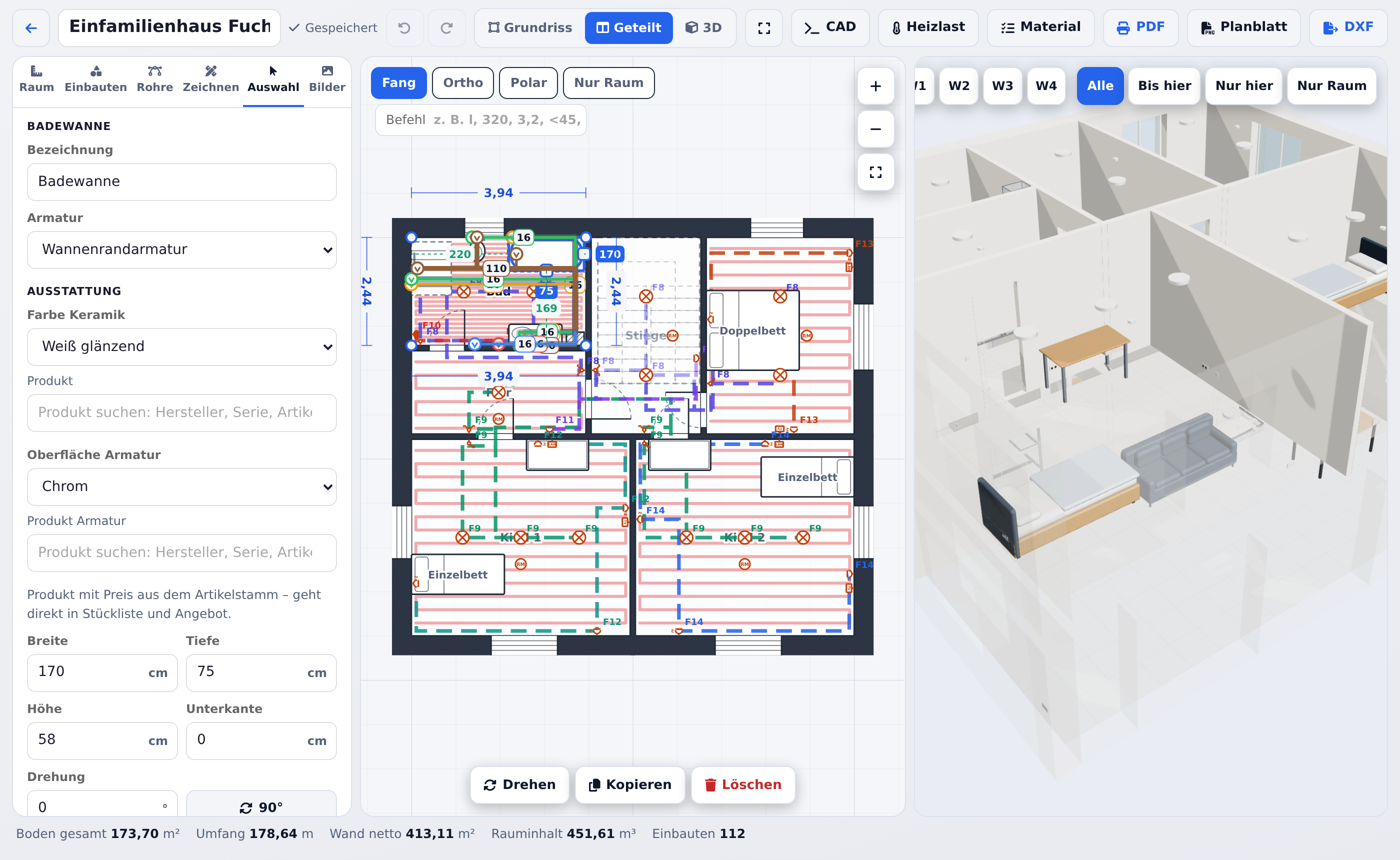The width and height of the screenshot is (1400, 860).
Task: Click the project title Einfamilienhaus field
Action: (x=169, y=27)
